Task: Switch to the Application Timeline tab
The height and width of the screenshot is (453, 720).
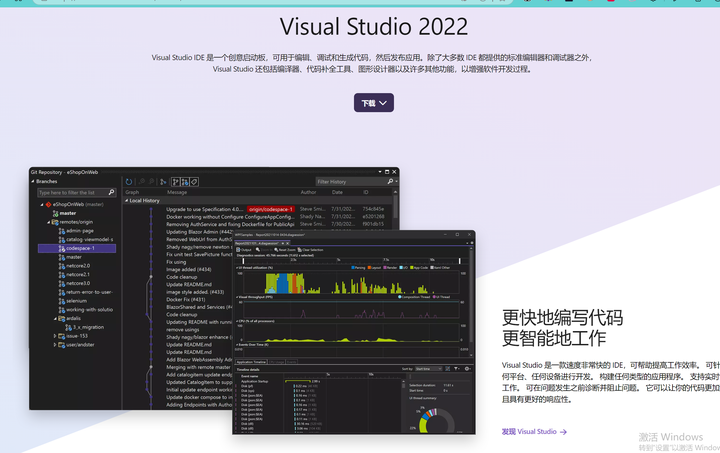Action: pyautogui.click(x=251, y=362)
